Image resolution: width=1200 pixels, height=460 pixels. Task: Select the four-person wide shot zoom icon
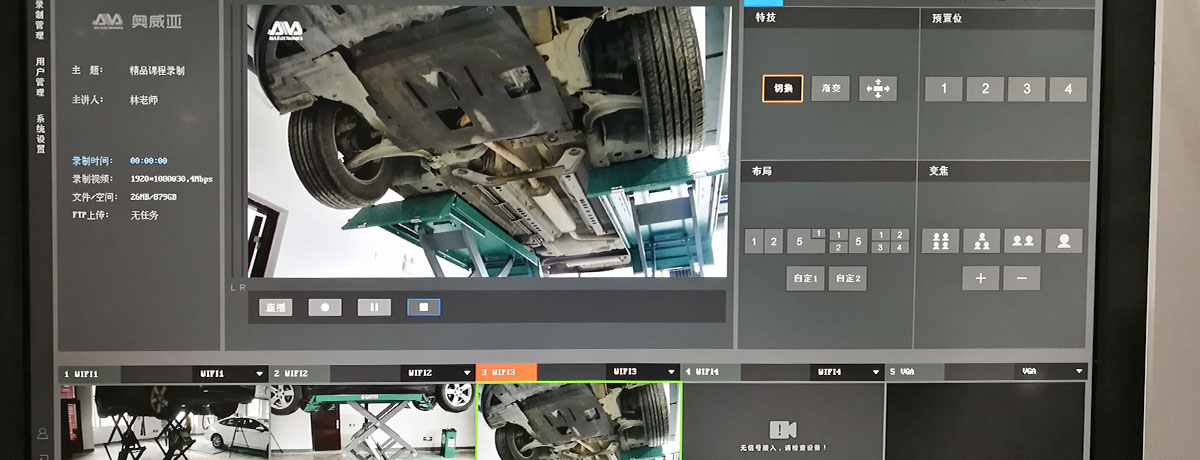[x=940, y=241]
